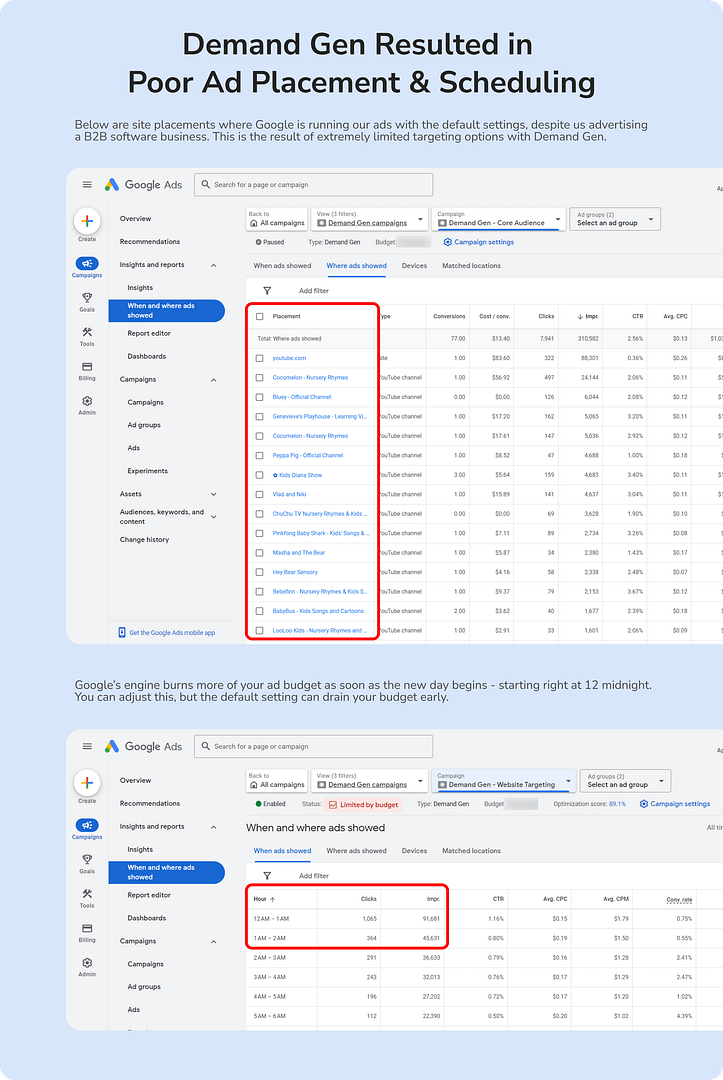
Task: Click the gear icon beside Core Audience's Campaign settings
Action: coord(447,242)
